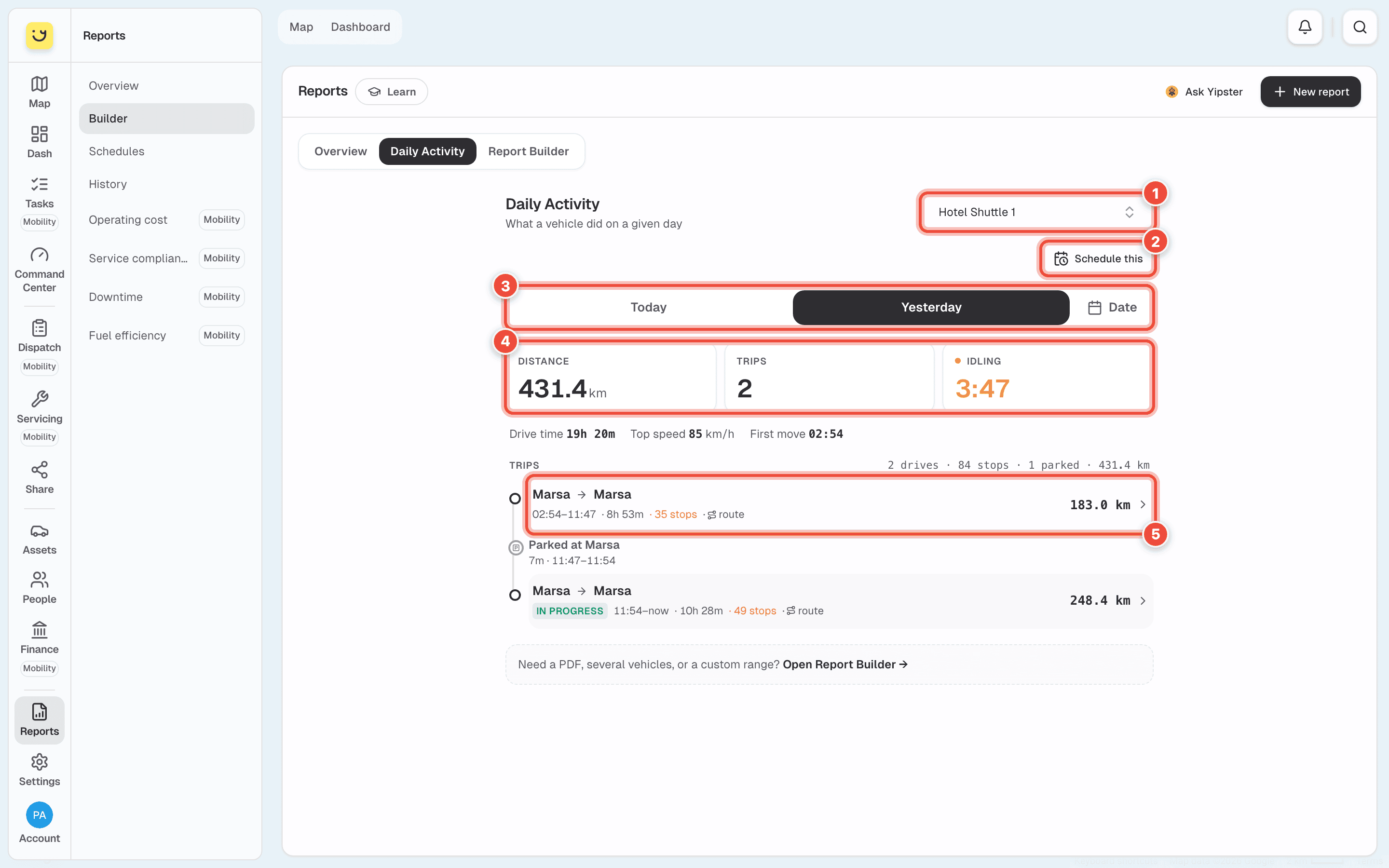Select the Yesterday day toggle
This screenshot has height=868, width=1389.
931,307
